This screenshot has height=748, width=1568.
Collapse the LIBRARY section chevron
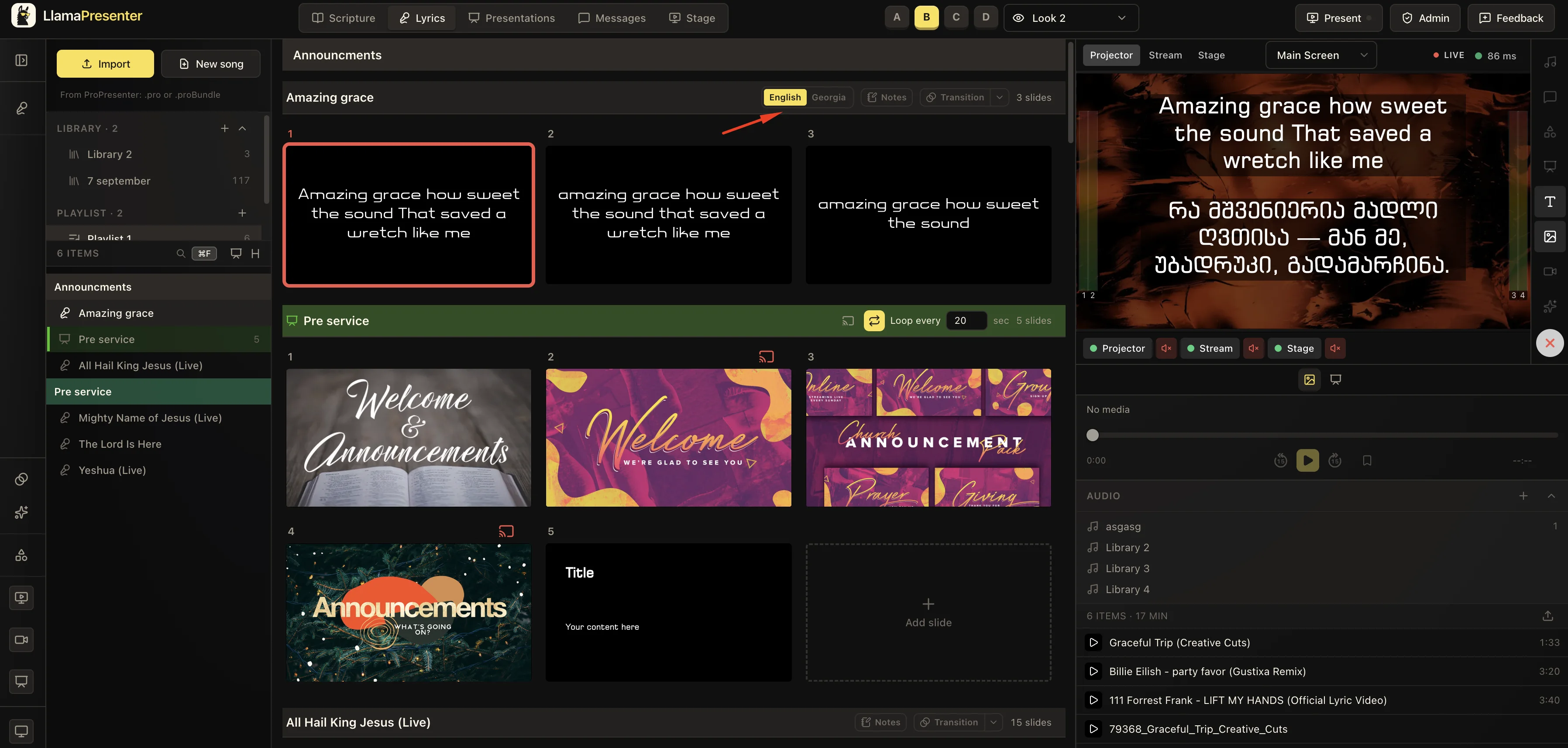tap(242, 128)
